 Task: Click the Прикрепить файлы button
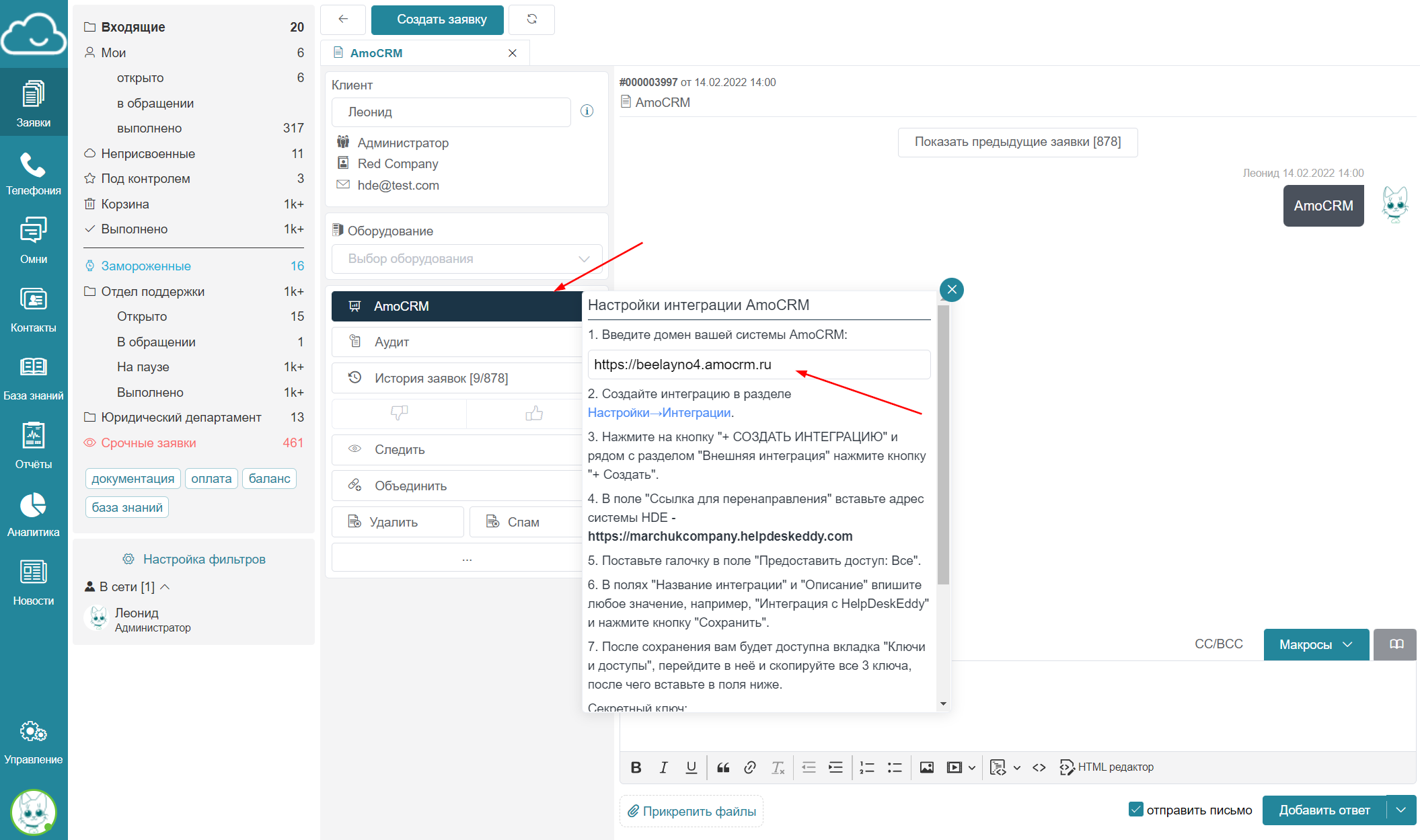[692, 811]
